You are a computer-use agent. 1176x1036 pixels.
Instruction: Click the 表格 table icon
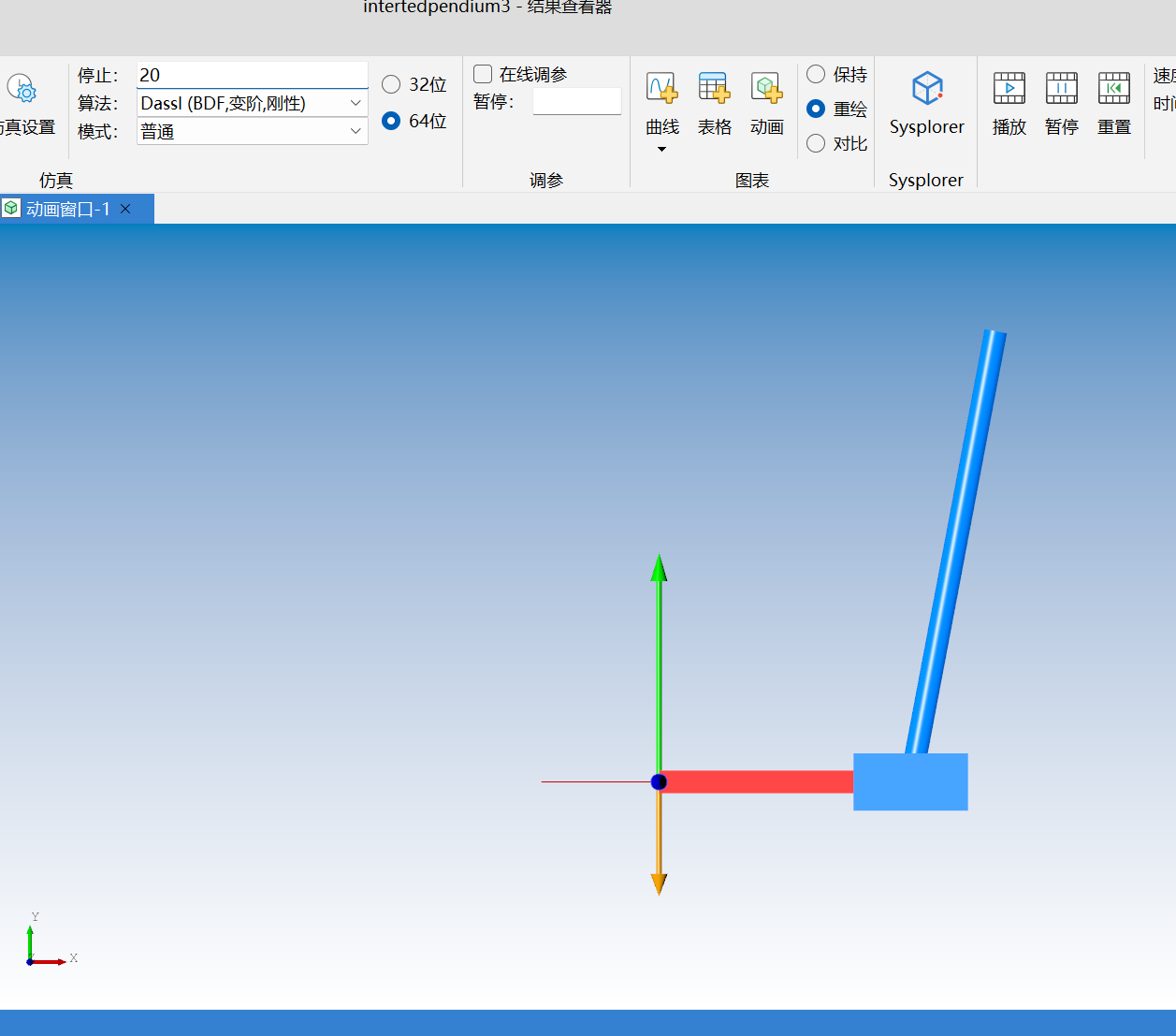pyautogui.click(x=714, y=89)
